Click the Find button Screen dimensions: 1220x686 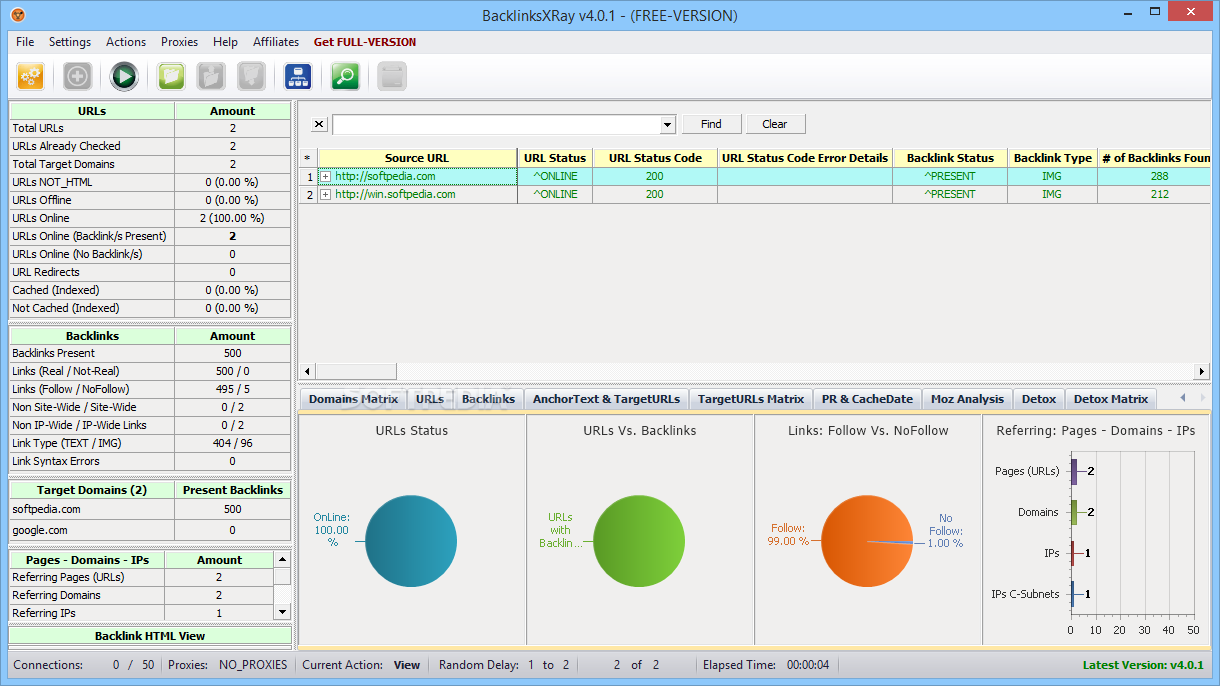pos(711,124)
